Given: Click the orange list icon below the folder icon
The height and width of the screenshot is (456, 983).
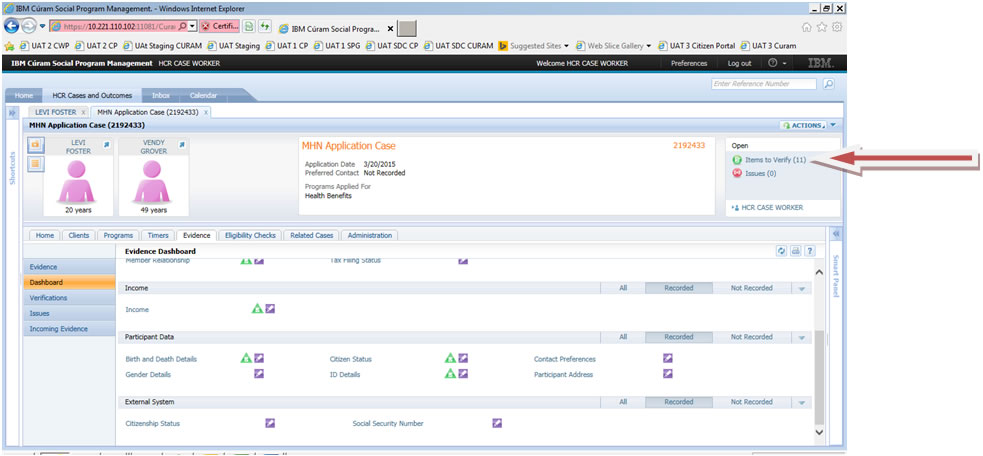Looking at the screenshot, I should (x=36, y=164).
